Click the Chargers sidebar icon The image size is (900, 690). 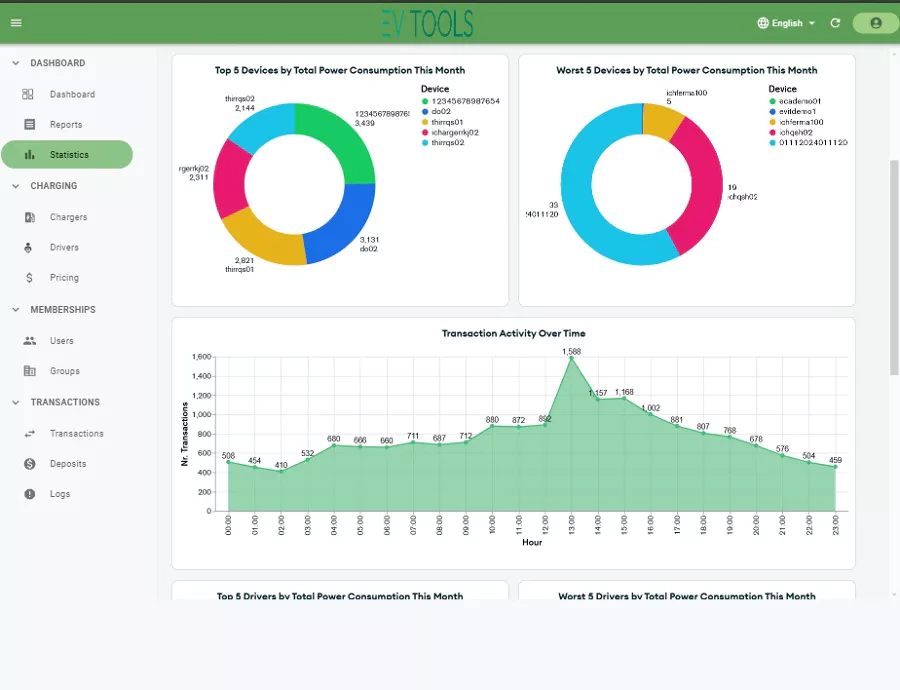click(x=29, y=217)
